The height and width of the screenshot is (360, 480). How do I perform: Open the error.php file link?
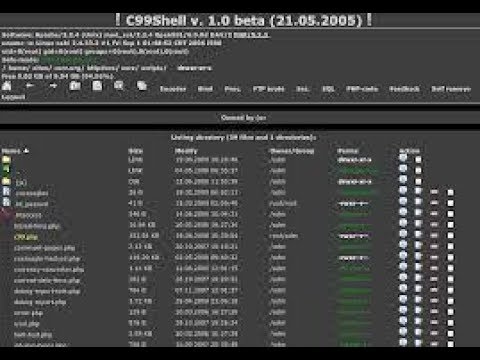(28, 313)
